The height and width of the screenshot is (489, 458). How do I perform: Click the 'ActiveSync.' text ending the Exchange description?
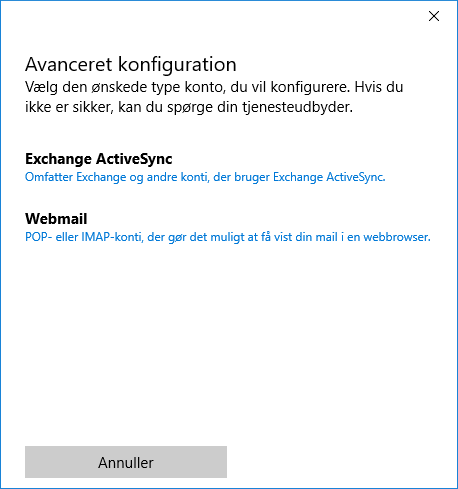356,177
